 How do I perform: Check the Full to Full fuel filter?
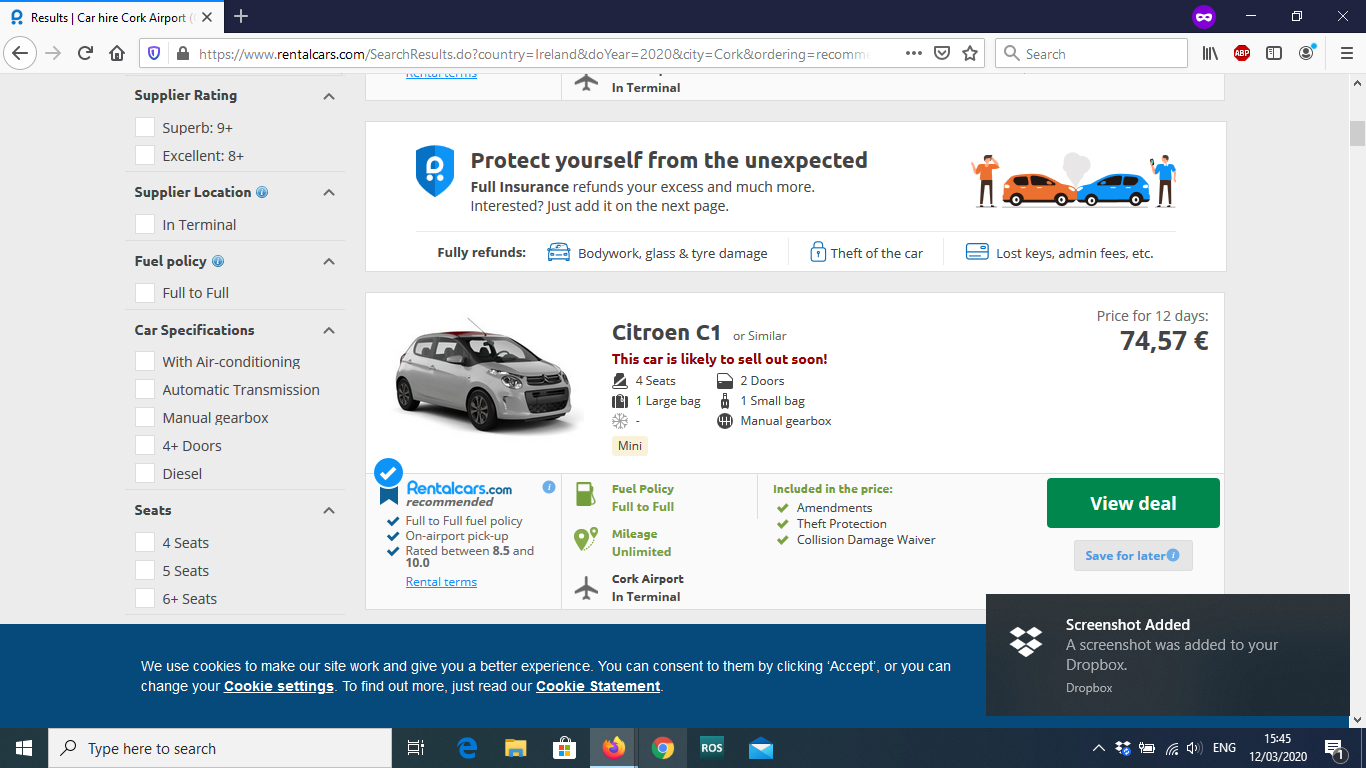pos(145,292)
